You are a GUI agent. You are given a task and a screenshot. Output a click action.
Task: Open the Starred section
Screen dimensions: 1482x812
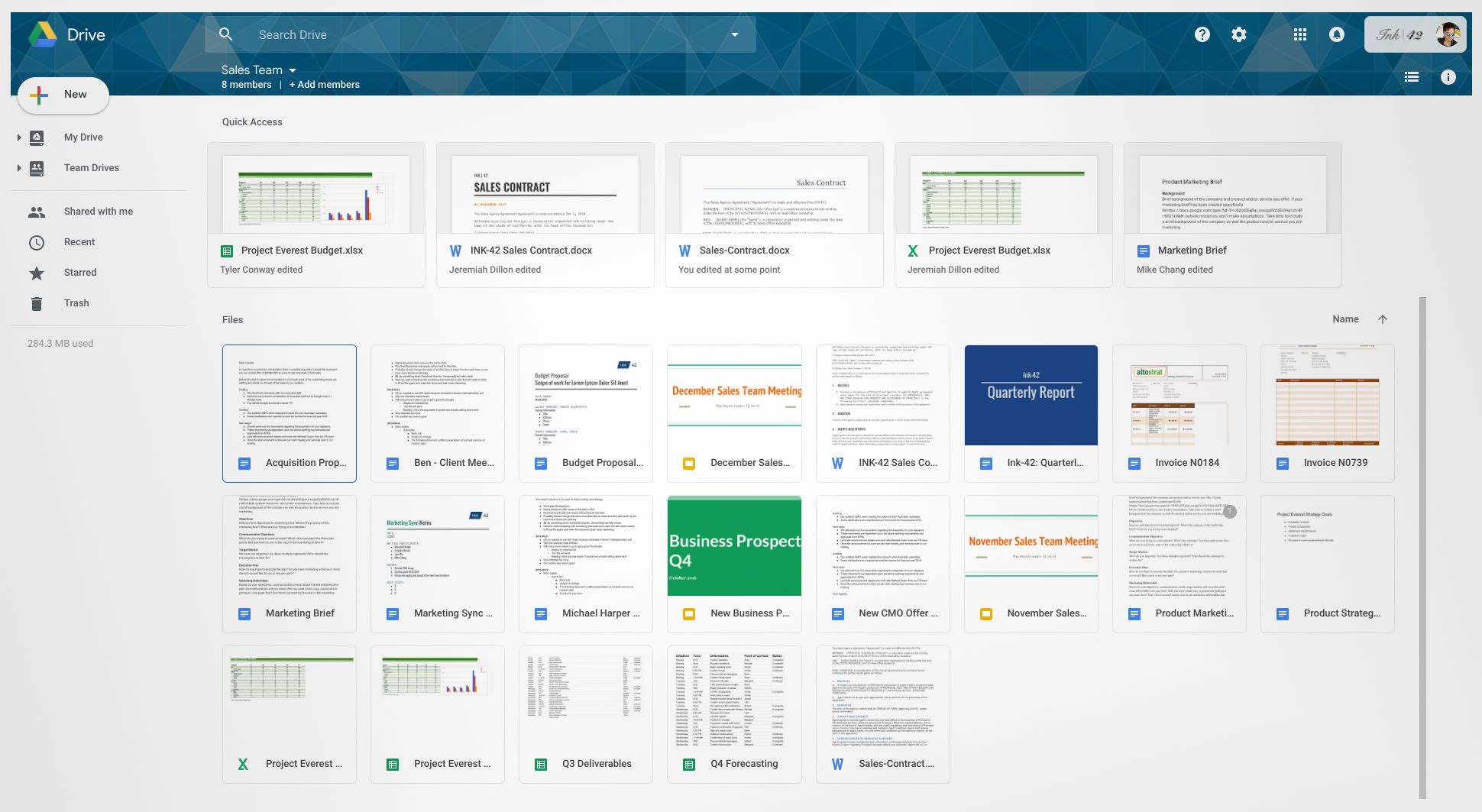[80, 273]
